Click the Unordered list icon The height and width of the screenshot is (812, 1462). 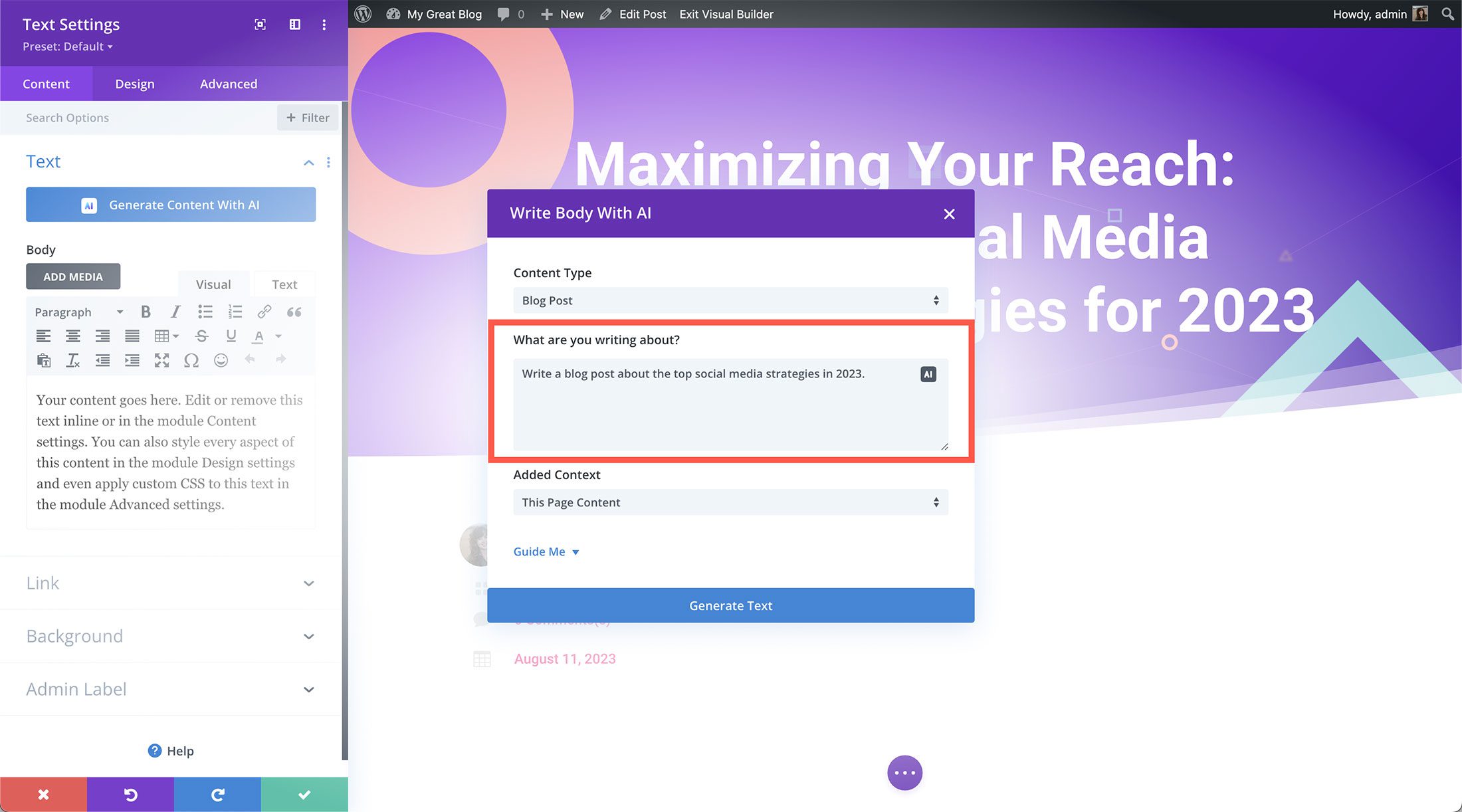[x=204, y=312]
